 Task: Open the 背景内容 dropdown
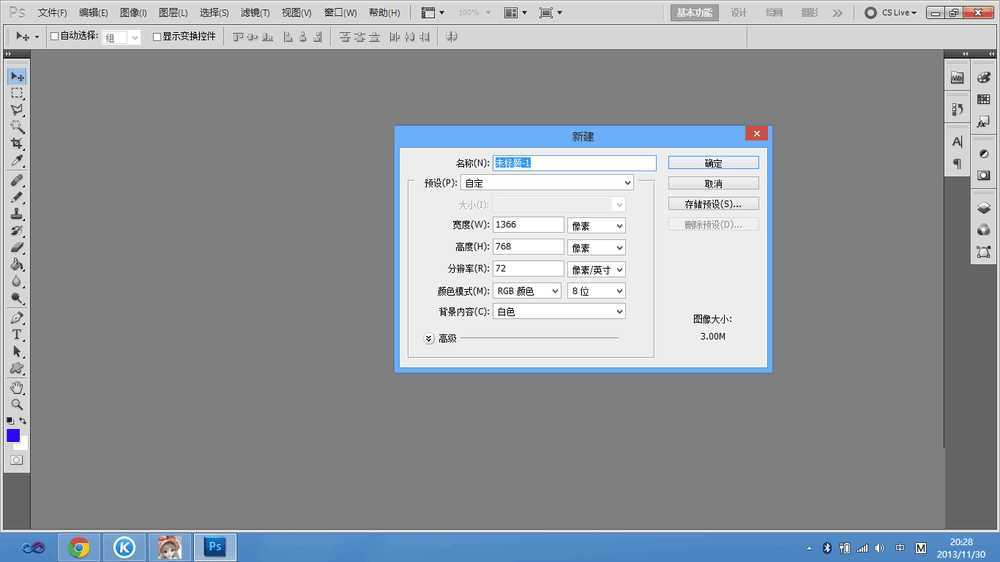[x=559, y=312]
